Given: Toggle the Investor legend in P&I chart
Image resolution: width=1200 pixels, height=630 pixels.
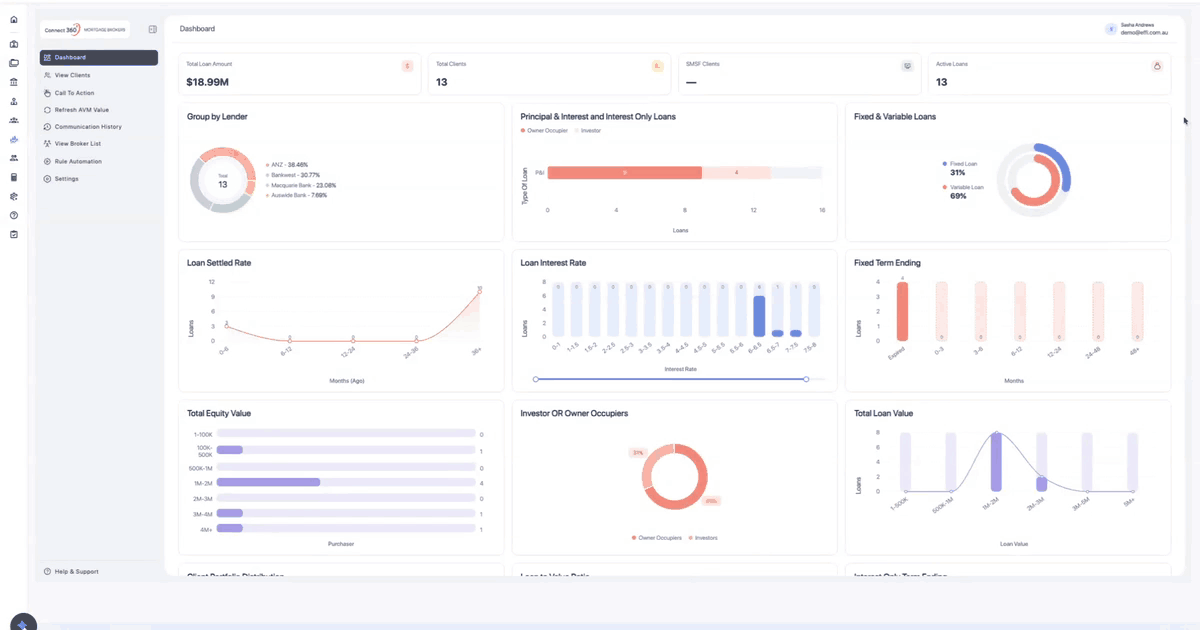Looking at the screenshot, I should pyautogui.click(x=589, y=131).
